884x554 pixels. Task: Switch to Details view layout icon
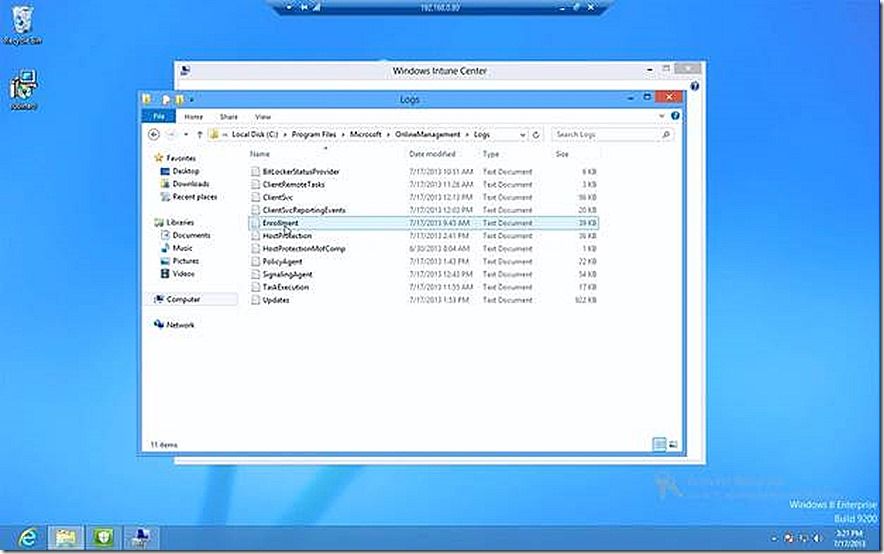click(659, 445)
